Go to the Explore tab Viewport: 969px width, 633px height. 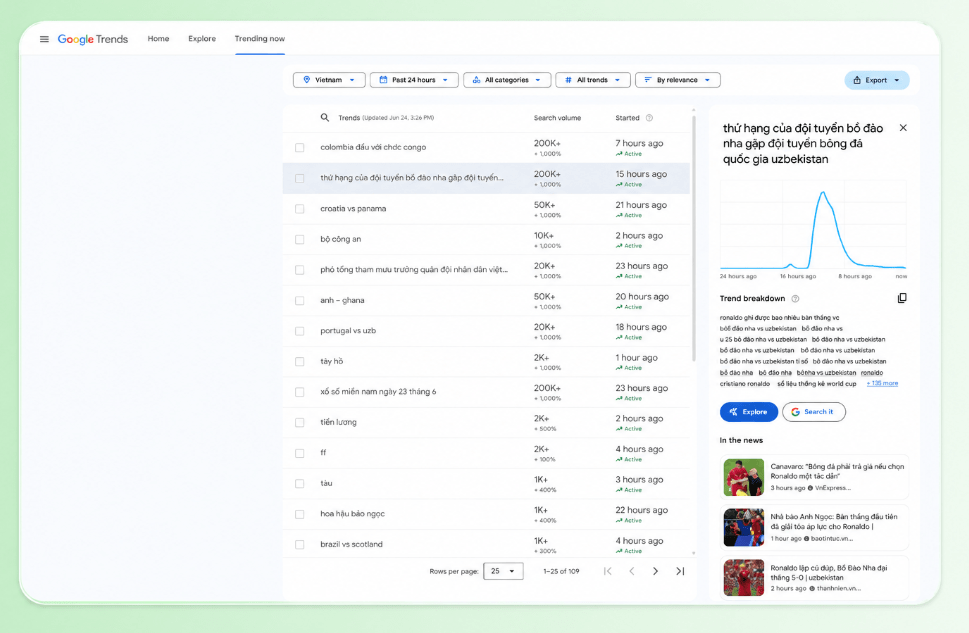(x=202, y=38)
